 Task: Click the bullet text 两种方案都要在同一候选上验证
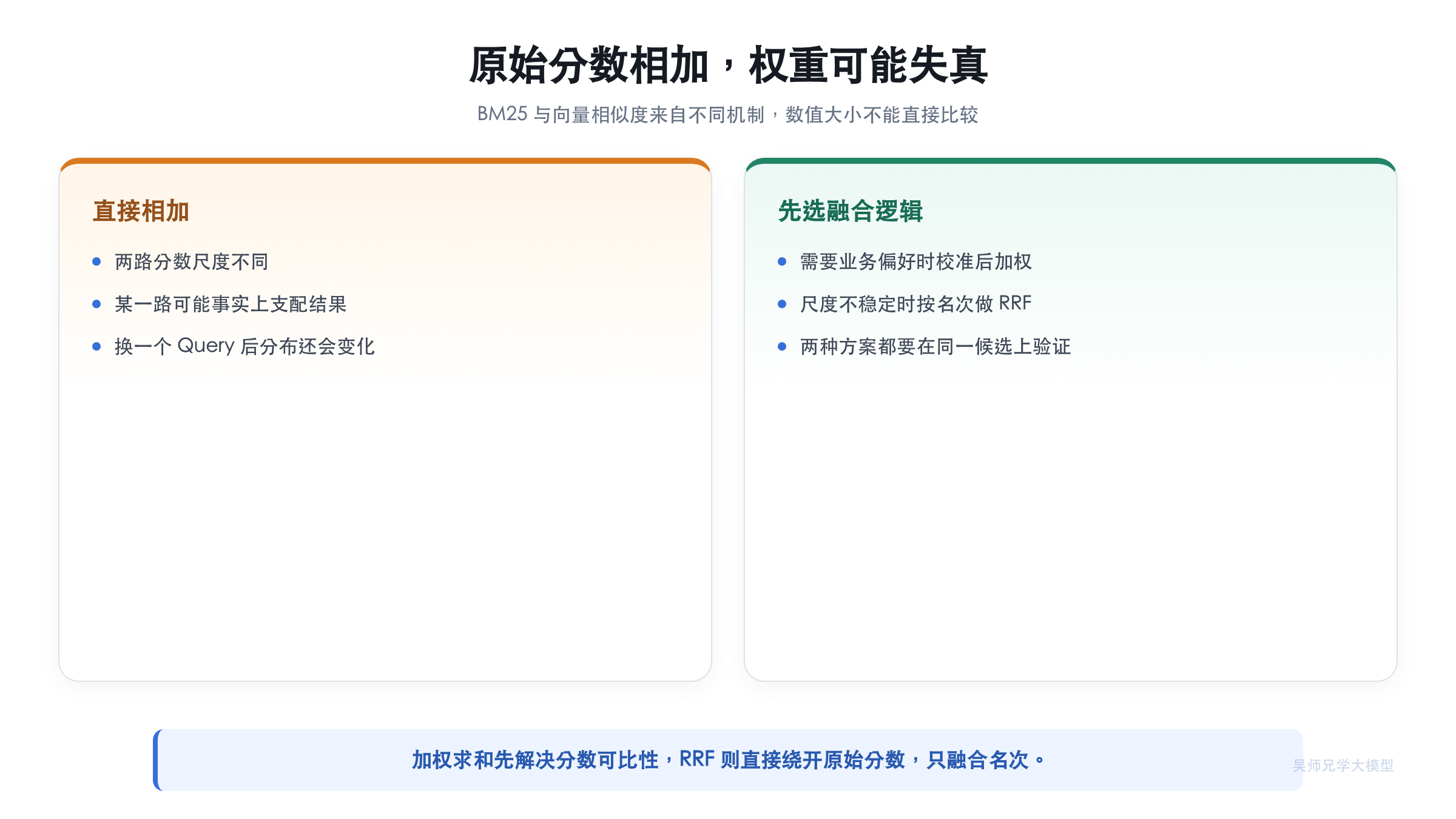pos(935,346)
